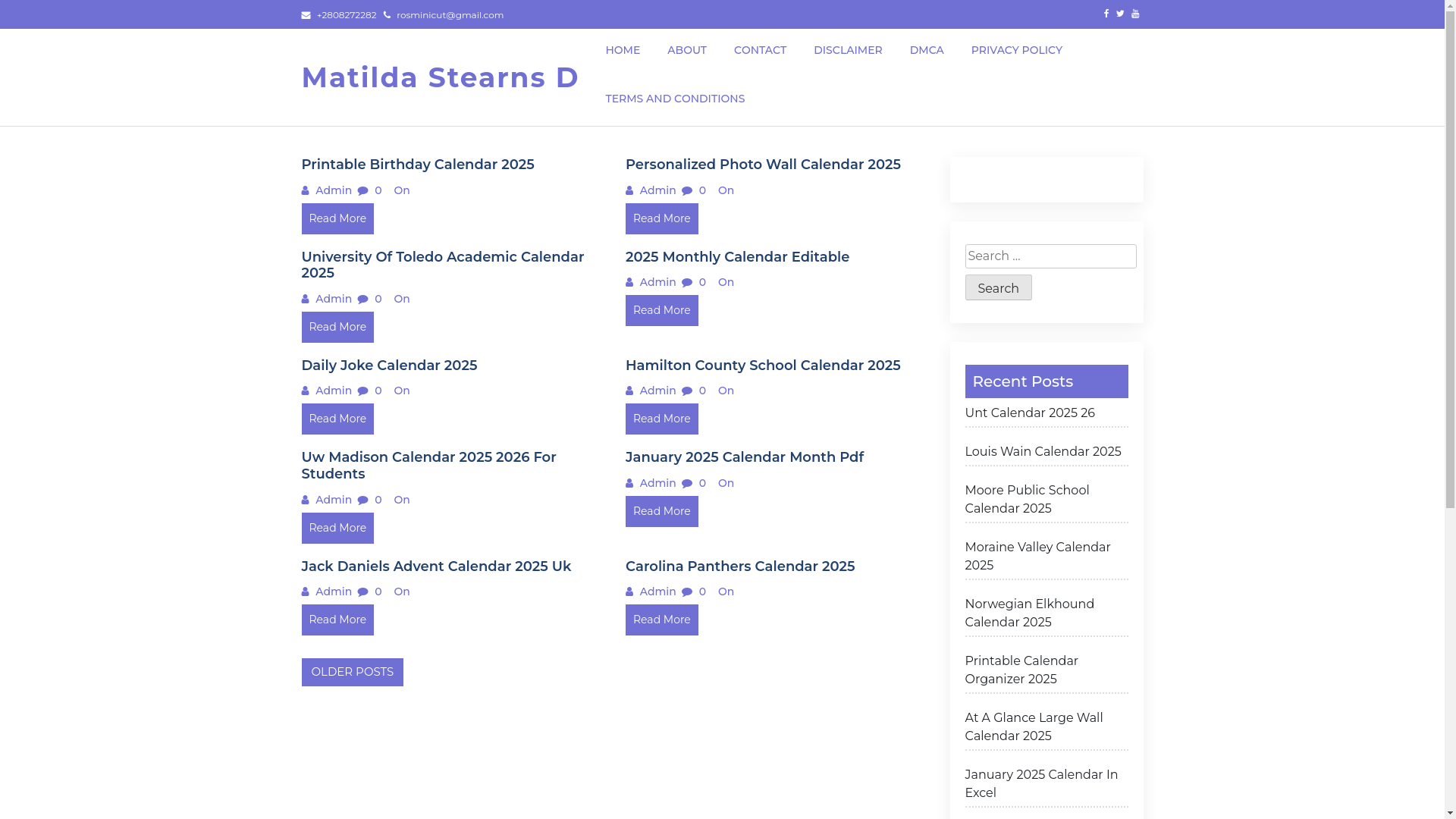Read More for University Of Toledo Academic Calendar

tap(337, 327)
